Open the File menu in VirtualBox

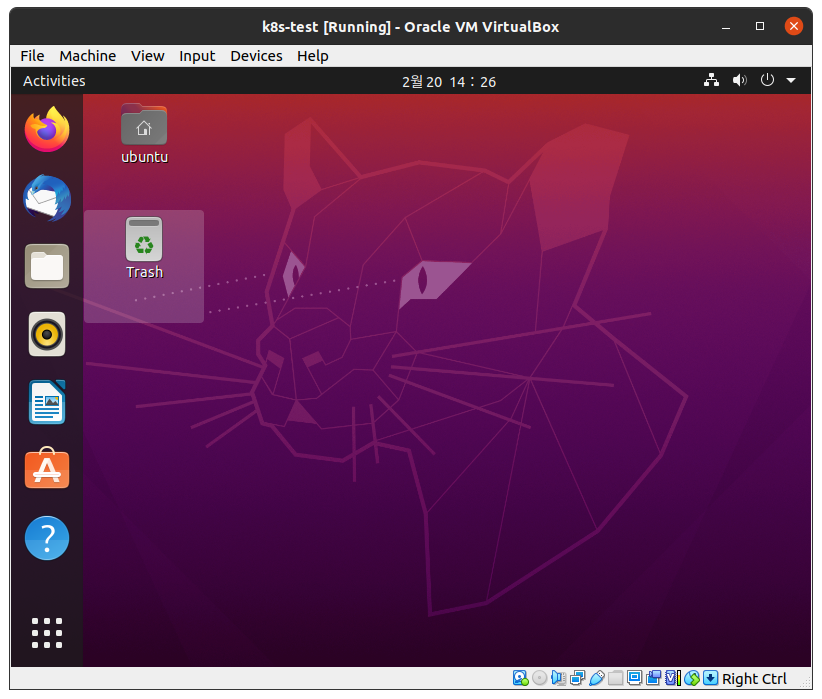[32, 56]
